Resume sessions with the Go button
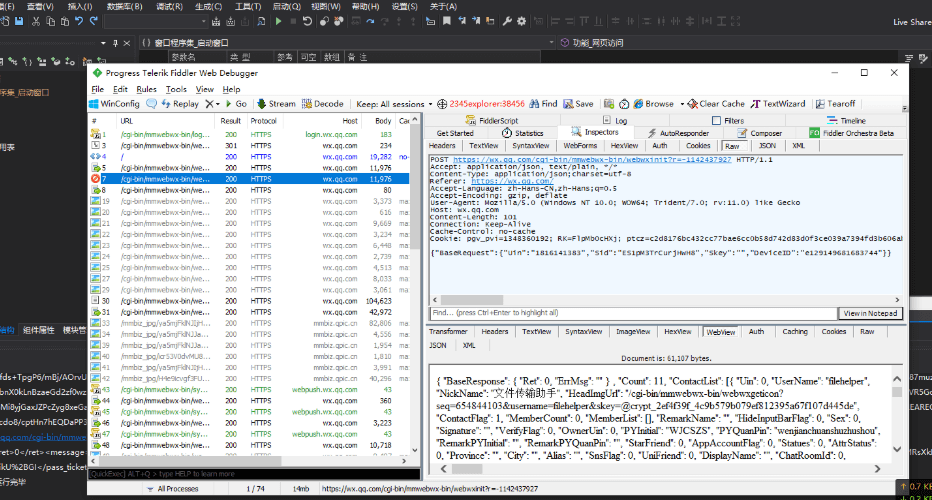This screenshot has width=932, height=500. tap(235, 103)
